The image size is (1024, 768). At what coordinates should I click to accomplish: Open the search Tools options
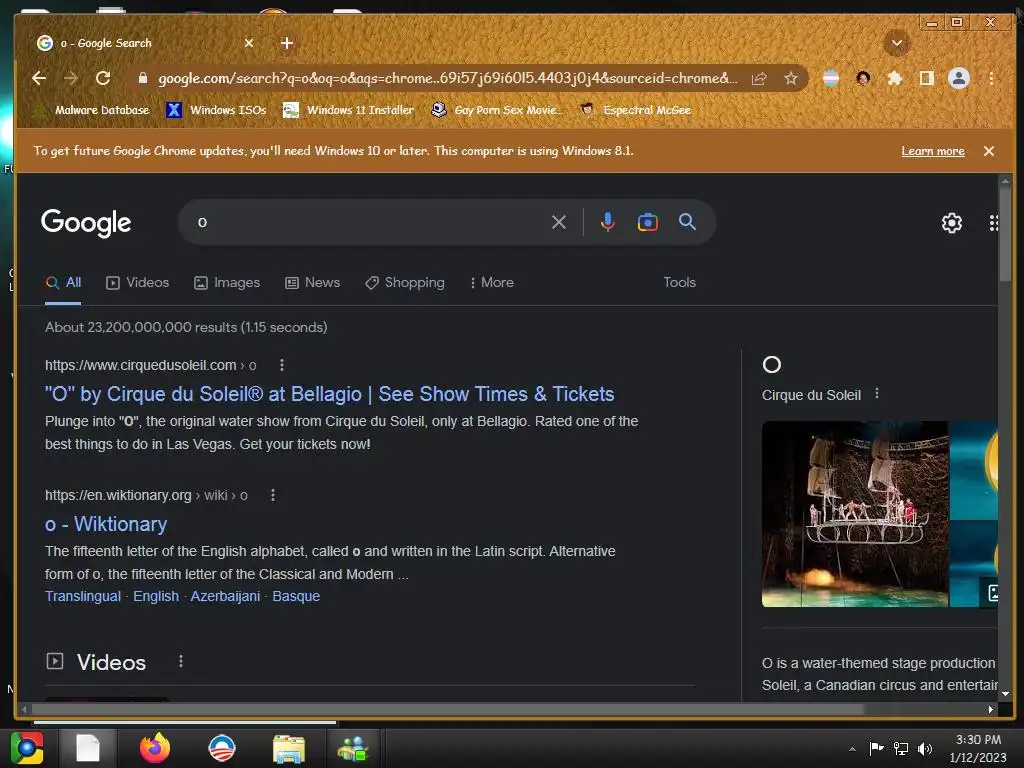679,283
